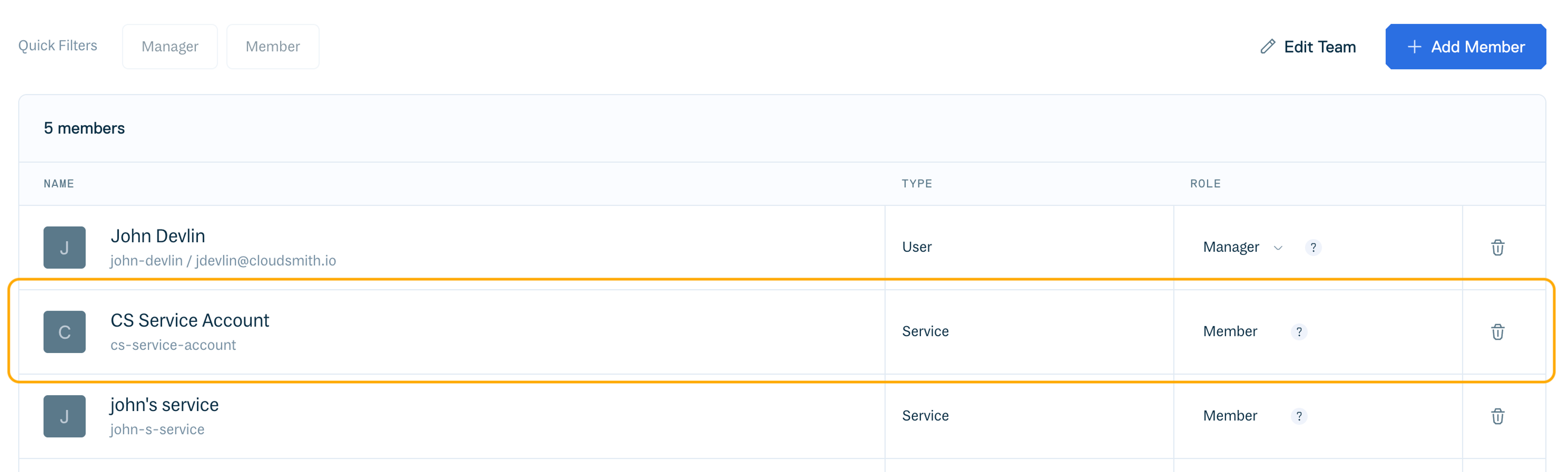Click the cs-service-account slug text
The height and width of the screenshot is (472, 1568).
pyautogui.click(x=173, y=345)
